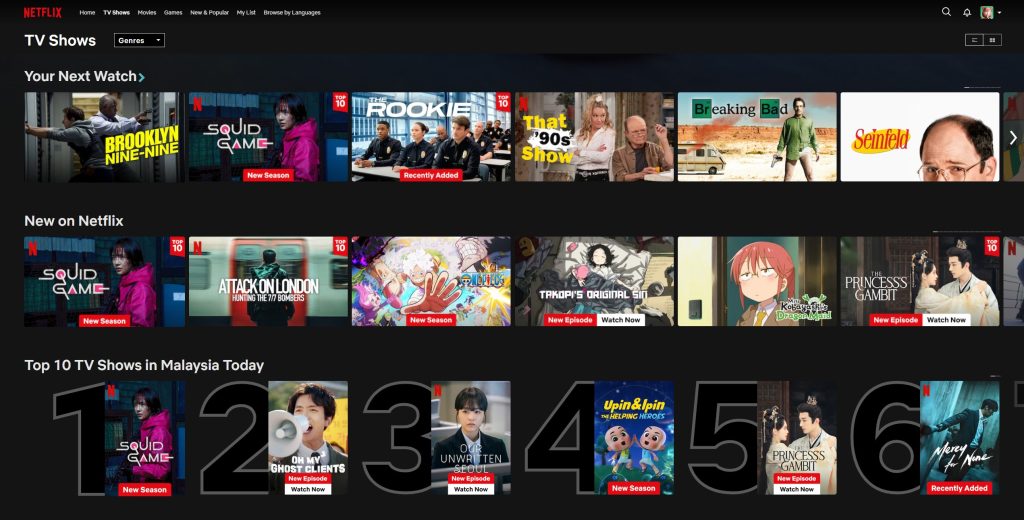Image resolution: width=1024 pixels, height=520 pixels.
Task: Open Browse by Languages
Action: [x=292, y=12]
